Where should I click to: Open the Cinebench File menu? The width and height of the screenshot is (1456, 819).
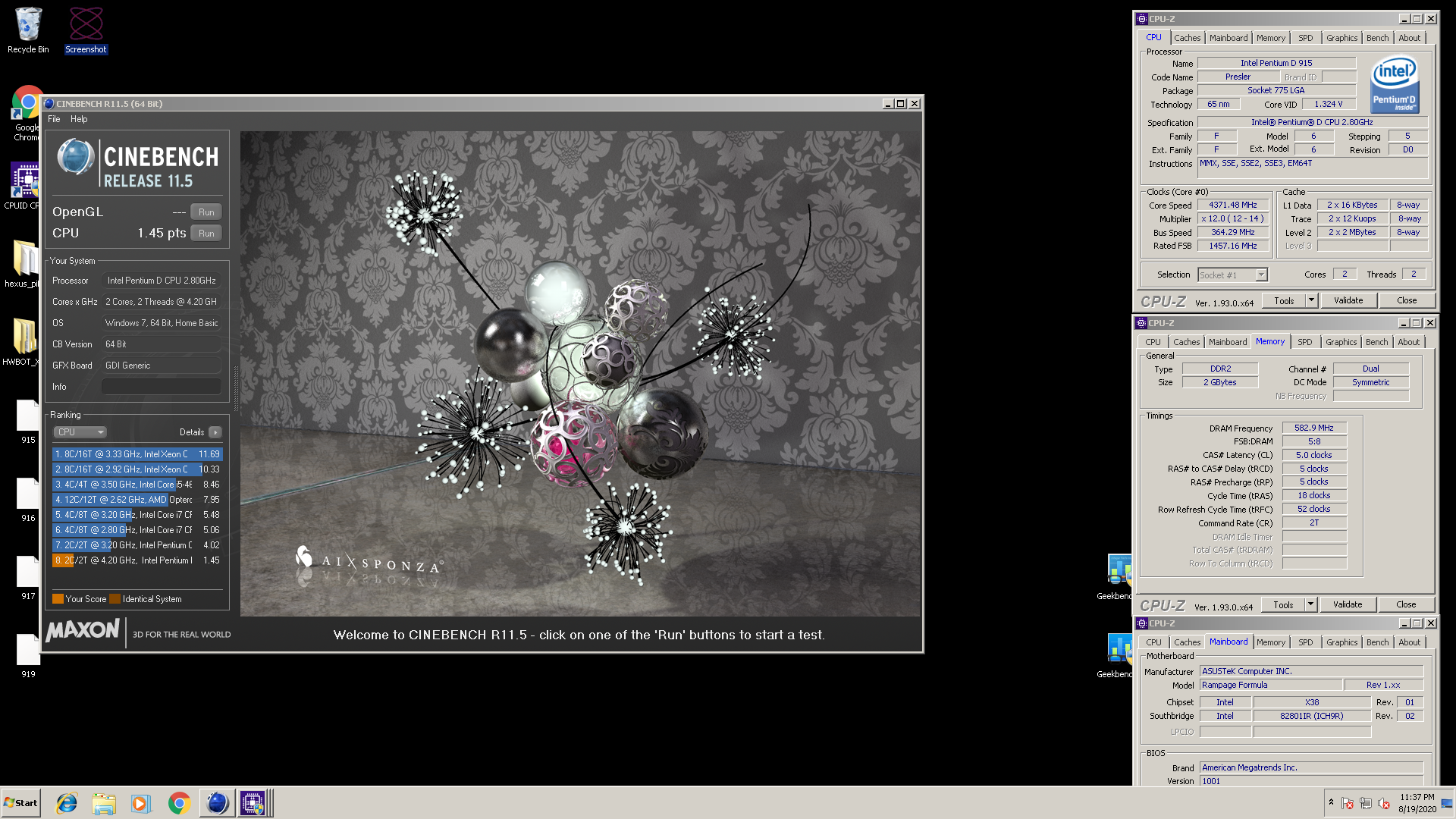[54, 119]
